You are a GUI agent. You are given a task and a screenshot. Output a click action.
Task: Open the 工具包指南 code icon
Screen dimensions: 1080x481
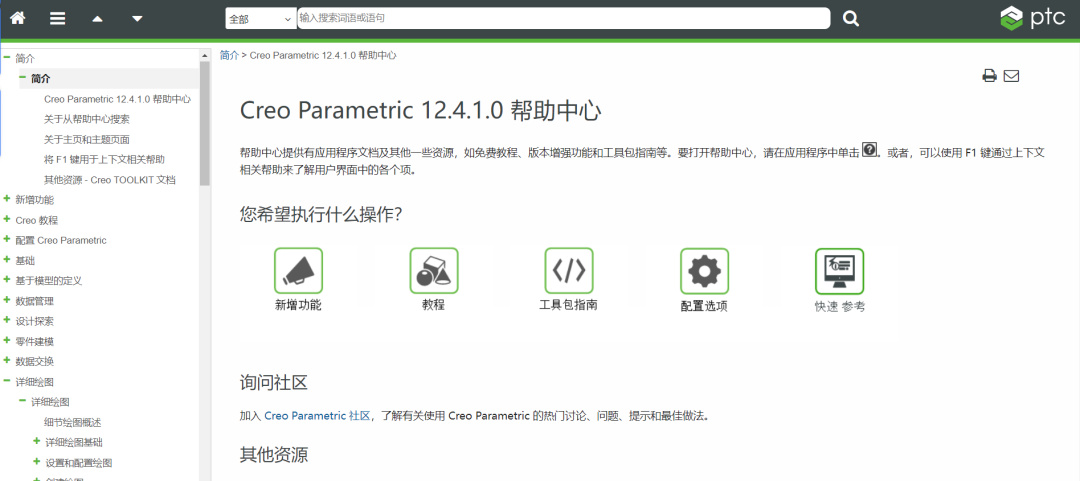(x=568, y=271)
